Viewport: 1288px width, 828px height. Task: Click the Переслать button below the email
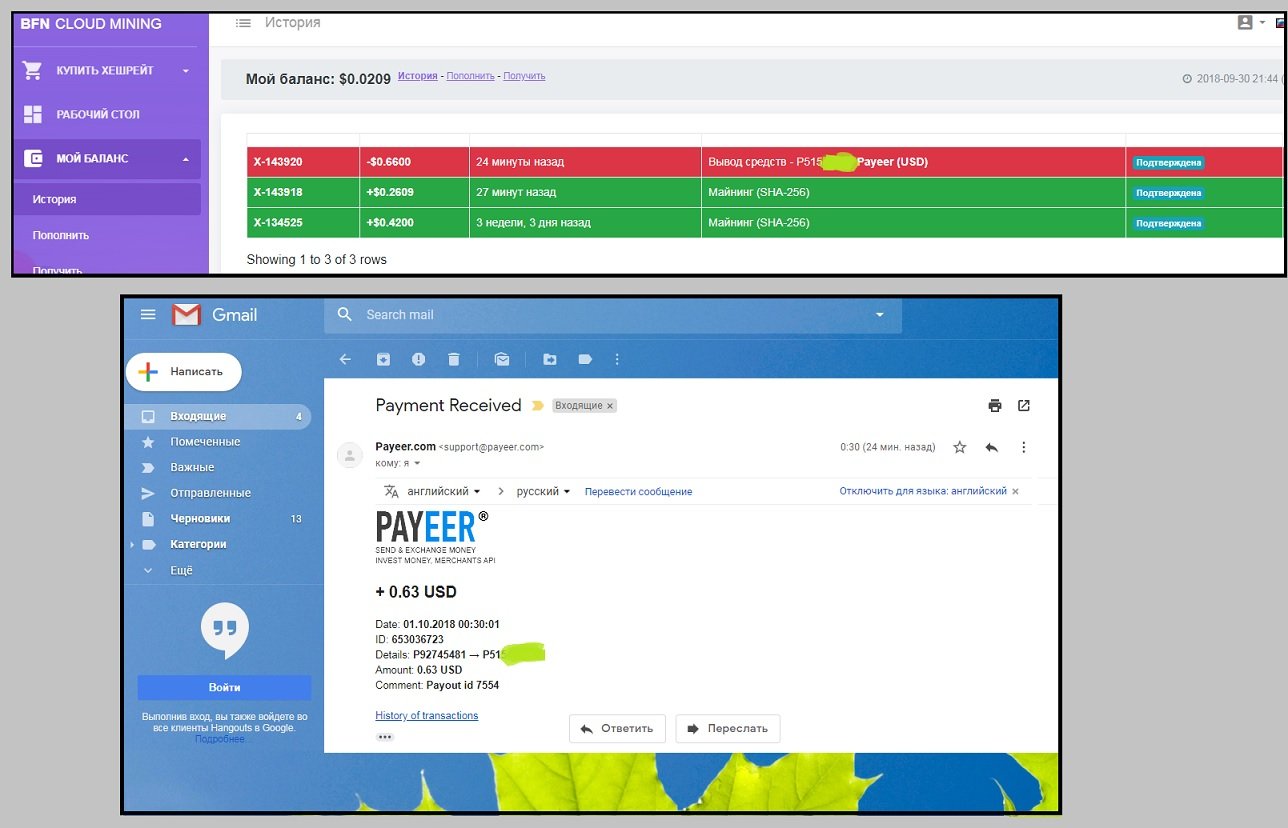(728, 728)
